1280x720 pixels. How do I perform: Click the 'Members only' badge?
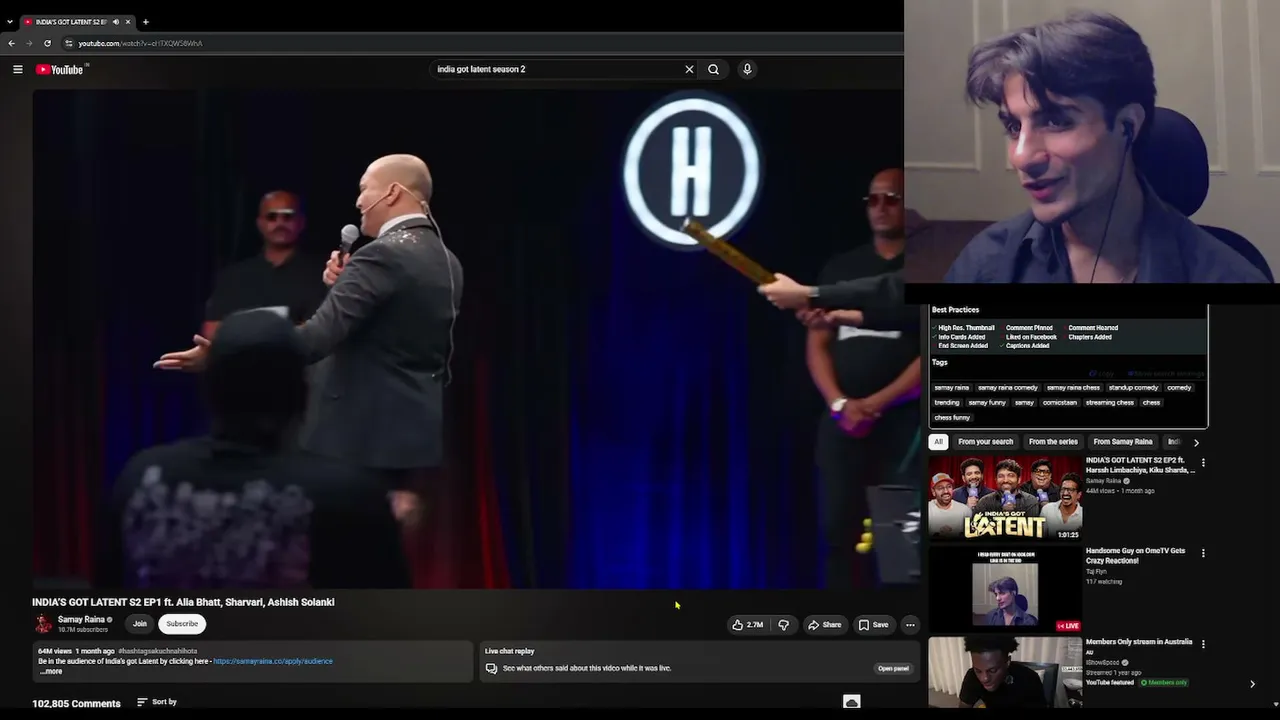pyautogui.click(x=1165, y=683)
